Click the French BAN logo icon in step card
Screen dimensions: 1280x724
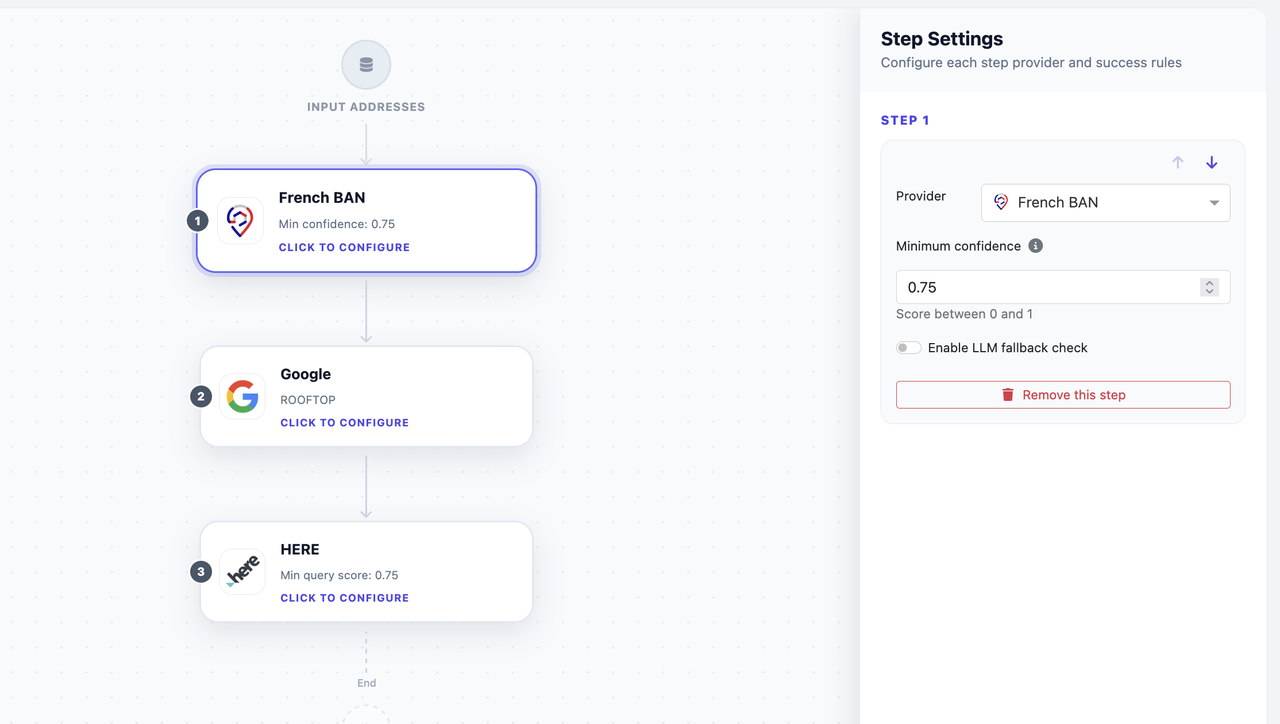click(x=240, y=221)
